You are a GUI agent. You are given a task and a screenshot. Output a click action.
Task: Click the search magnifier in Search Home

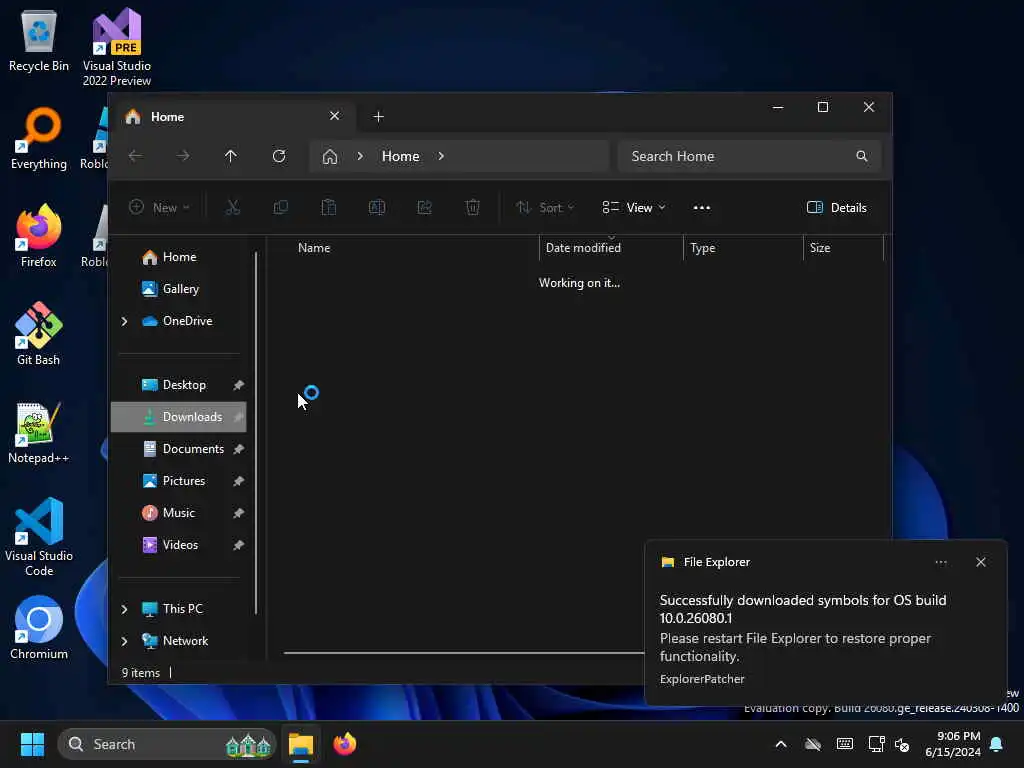click(x=862, y=156)
